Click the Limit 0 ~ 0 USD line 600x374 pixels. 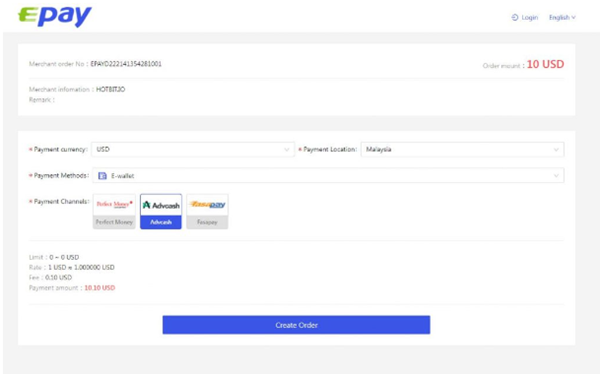tap(54, 257)
